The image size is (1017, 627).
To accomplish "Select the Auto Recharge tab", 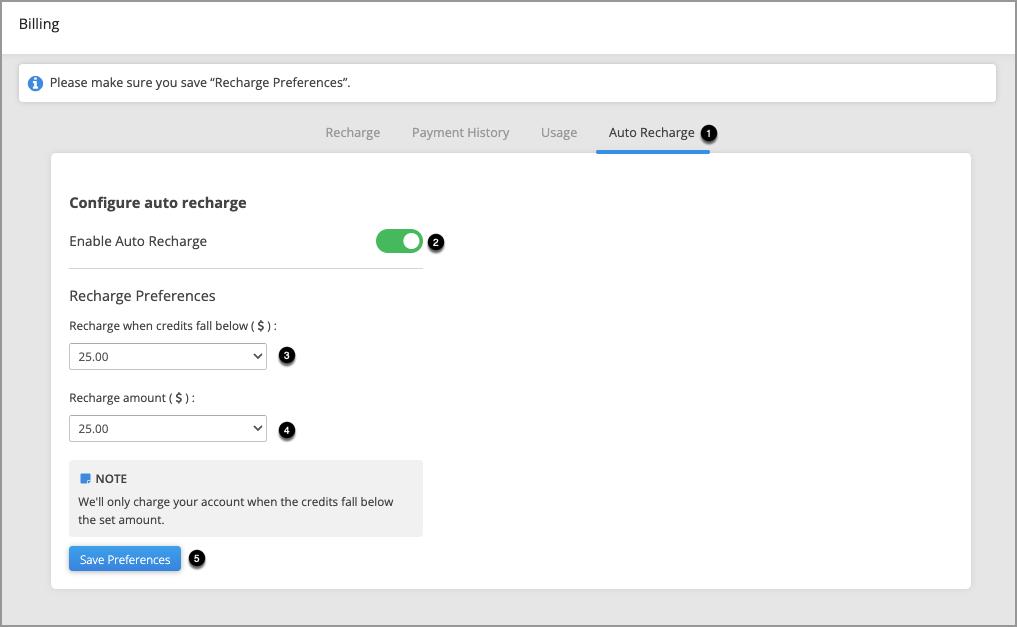I will tap(651, 132).
